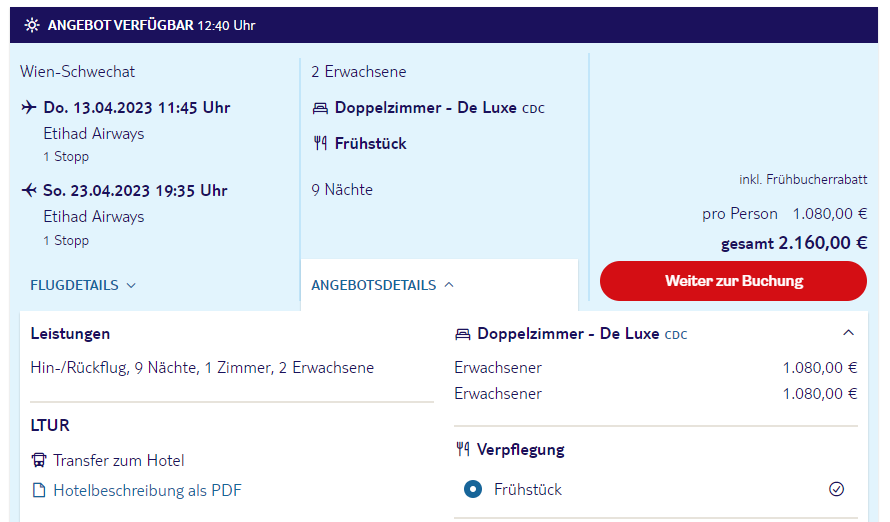Click the Transfer zum Hotel text

pos(119,460)
